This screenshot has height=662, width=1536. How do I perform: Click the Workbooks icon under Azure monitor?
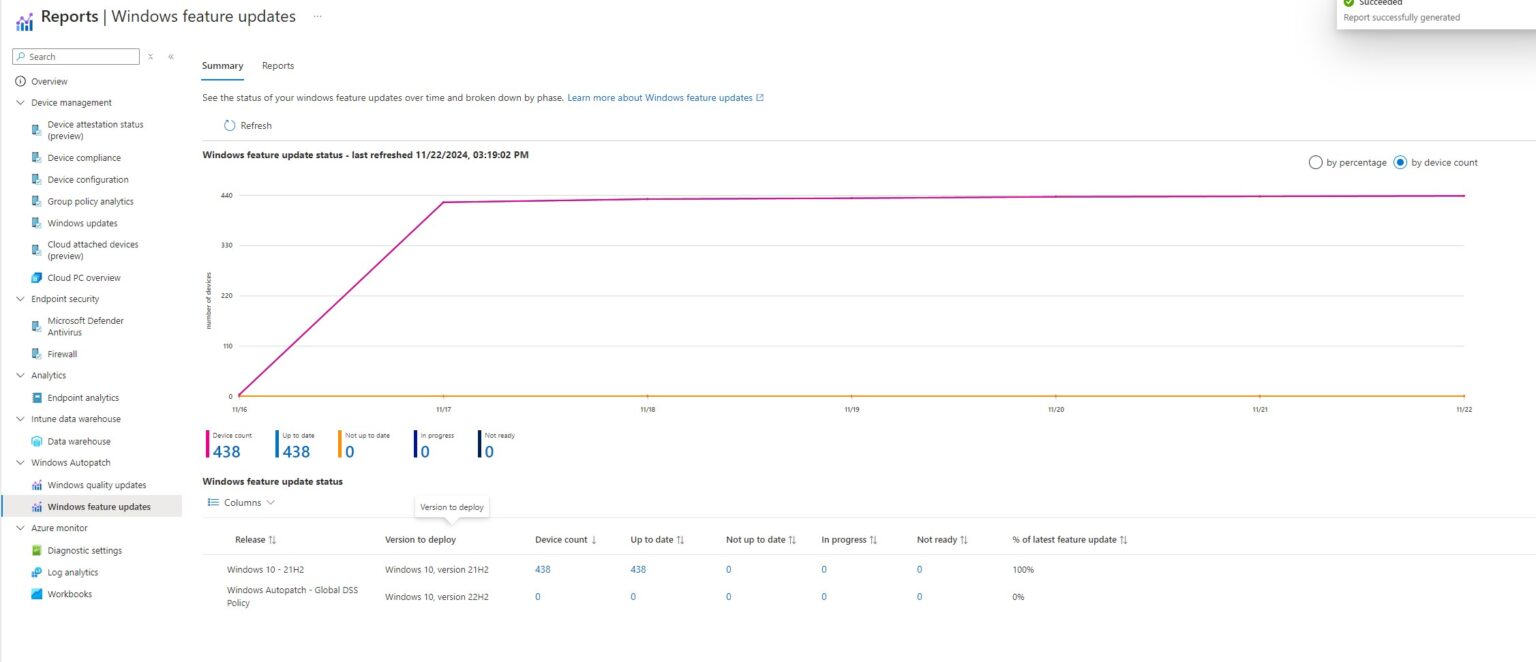37,593
